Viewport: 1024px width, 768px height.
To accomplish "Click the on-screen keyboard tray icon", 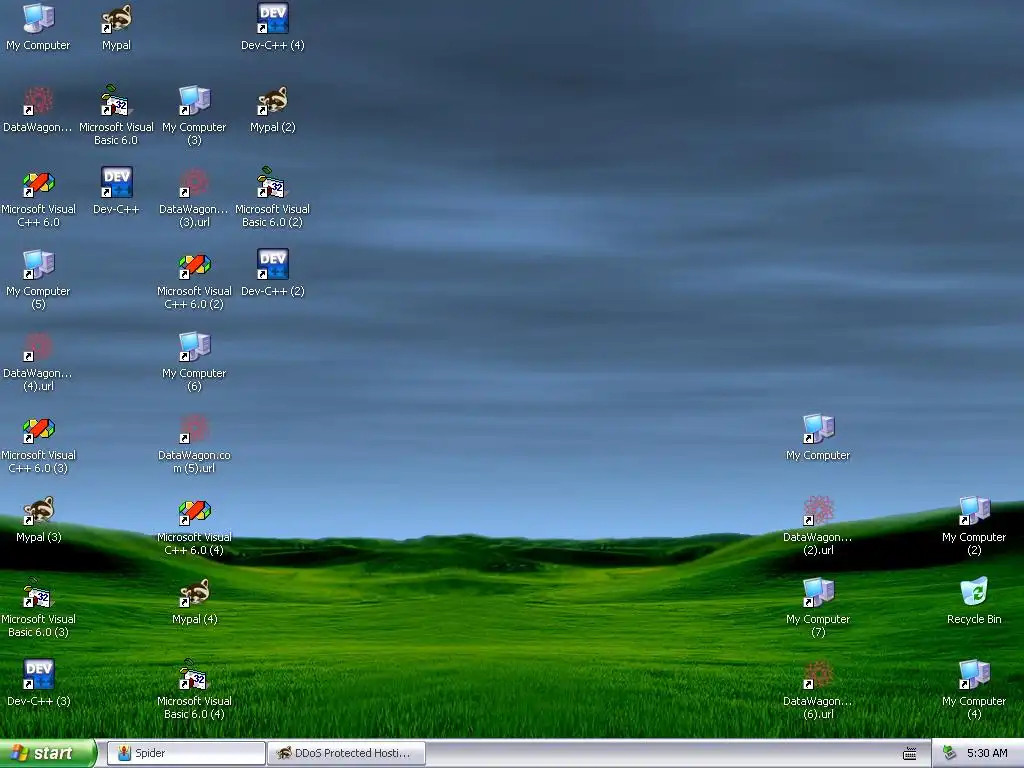I will pos(909,754).
